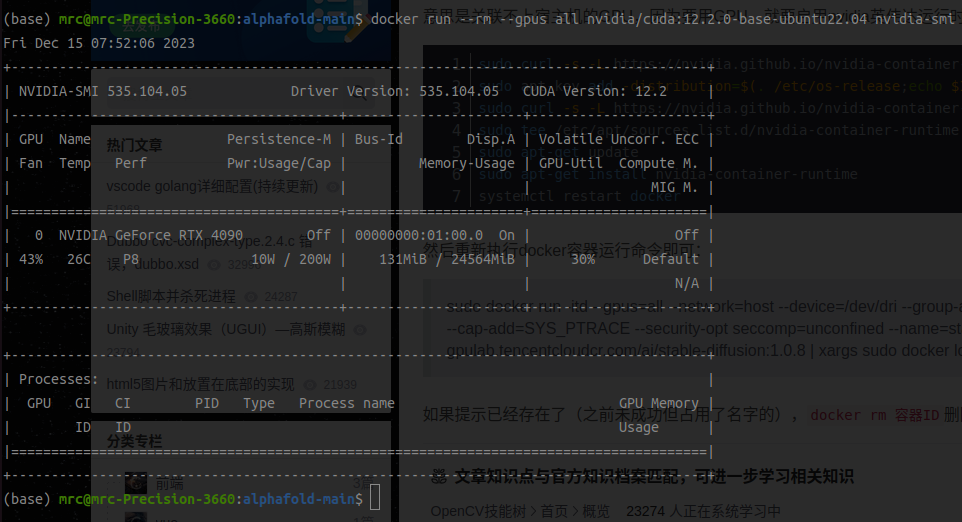Click the '24287' view count text
This screenshot has height=522, width=962.
click(280, 297)
